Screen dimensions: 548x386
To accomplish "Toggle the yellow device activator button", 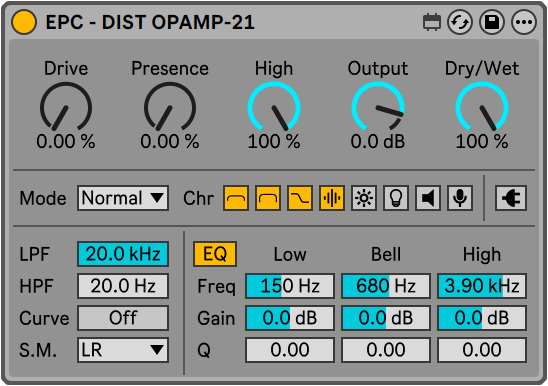I will [24, 22].
